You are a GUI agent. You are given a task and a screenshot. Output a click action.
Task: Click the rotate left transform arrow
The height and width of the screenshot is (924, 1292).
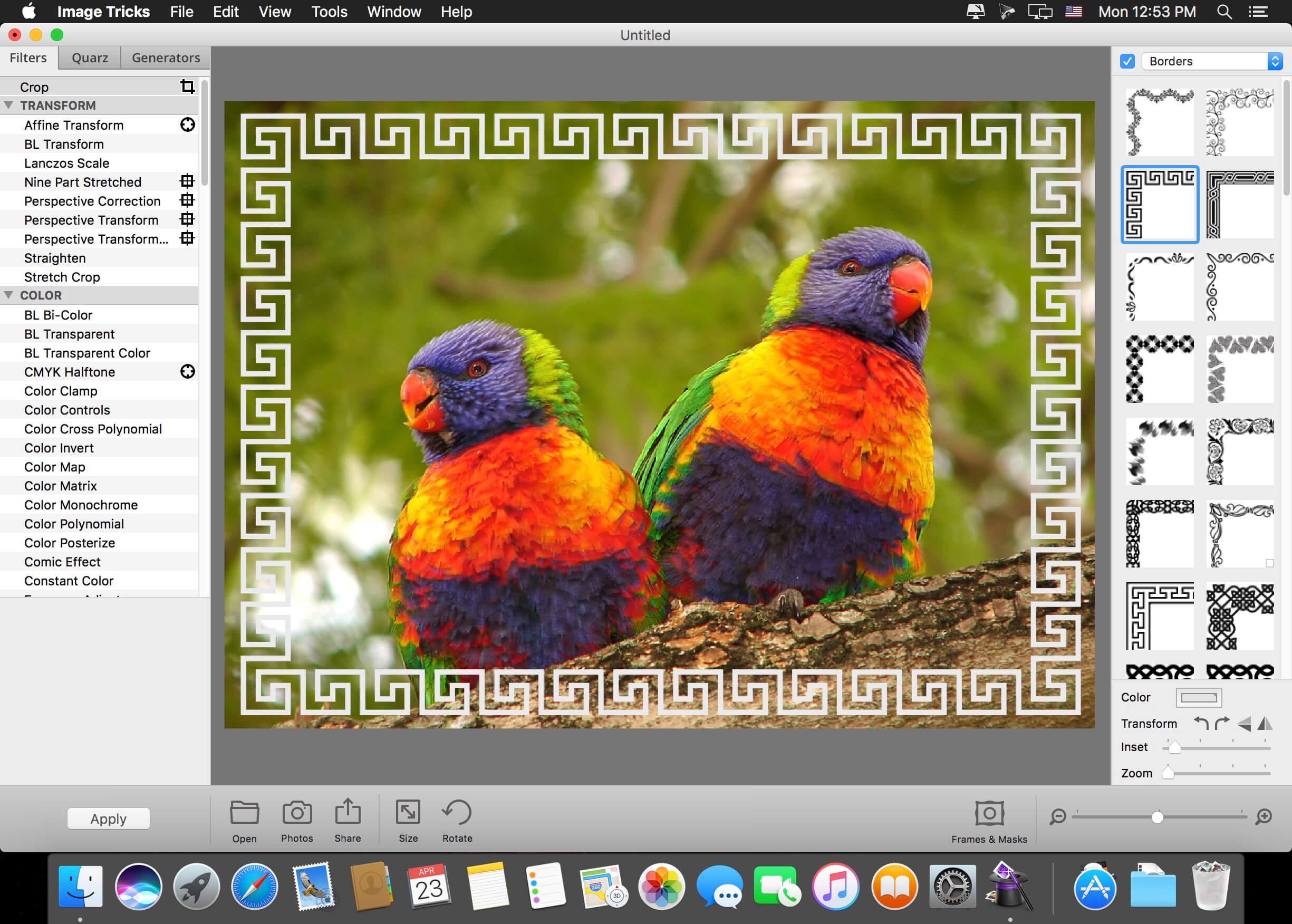pyautogui.click(x=1201, y=723)
